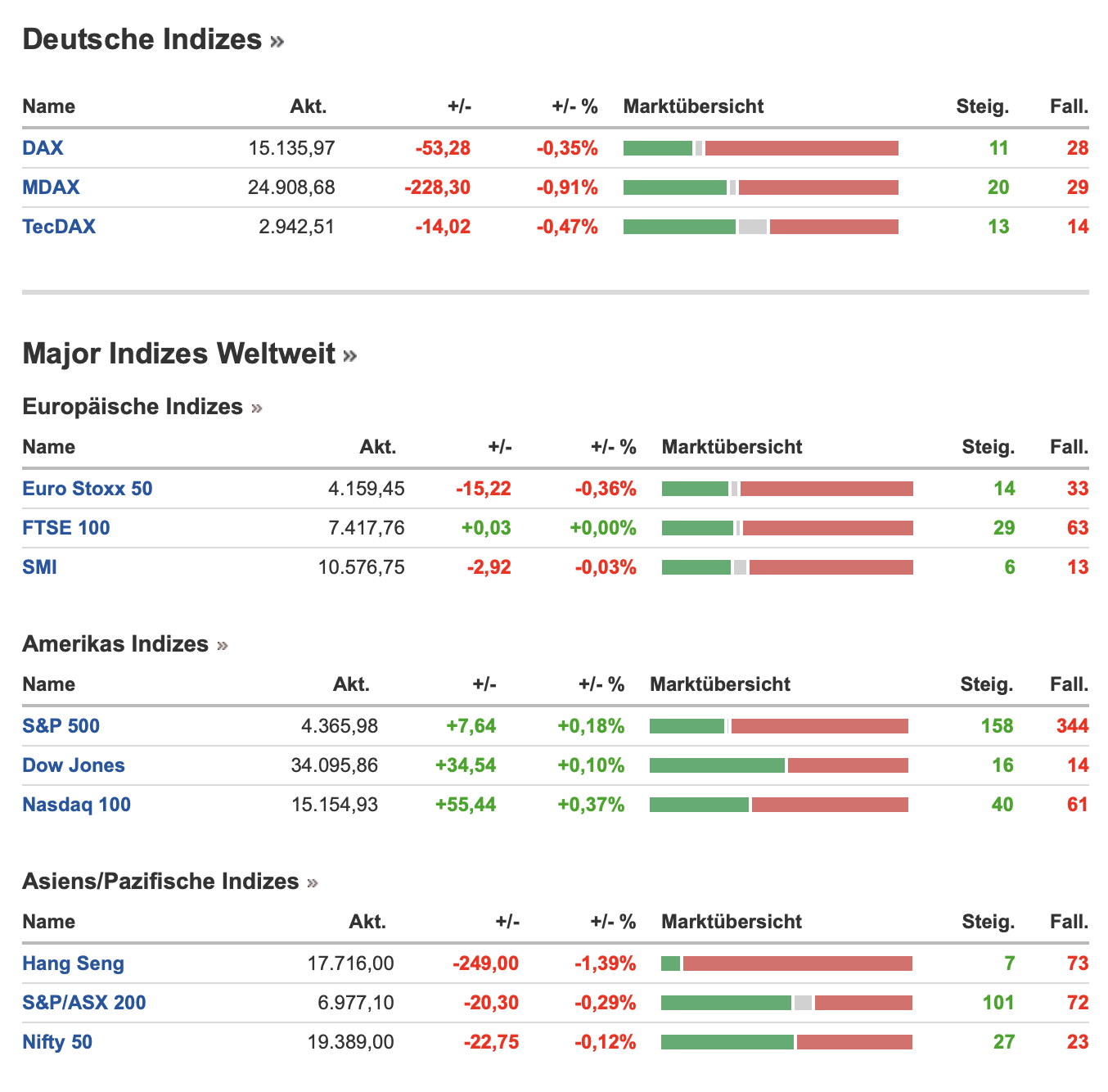Viewport: 1108px width, 1092px height.
Task: Click the DAX market overview bar
Action: (x=760, y=148)
